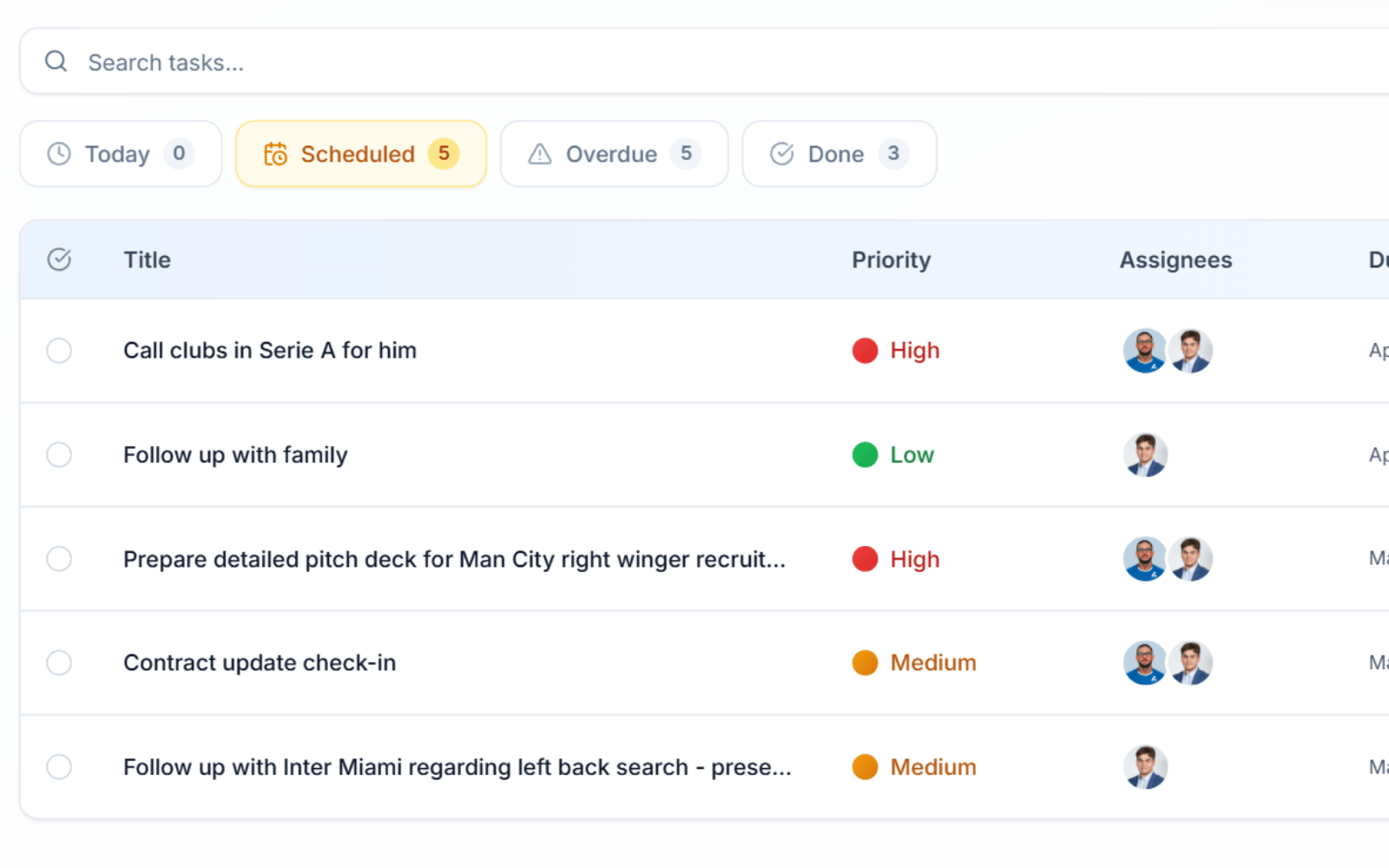Open 'Follow up with family' task
The height and width of the screenshot is (868, 1389).
tap(235, 455)
